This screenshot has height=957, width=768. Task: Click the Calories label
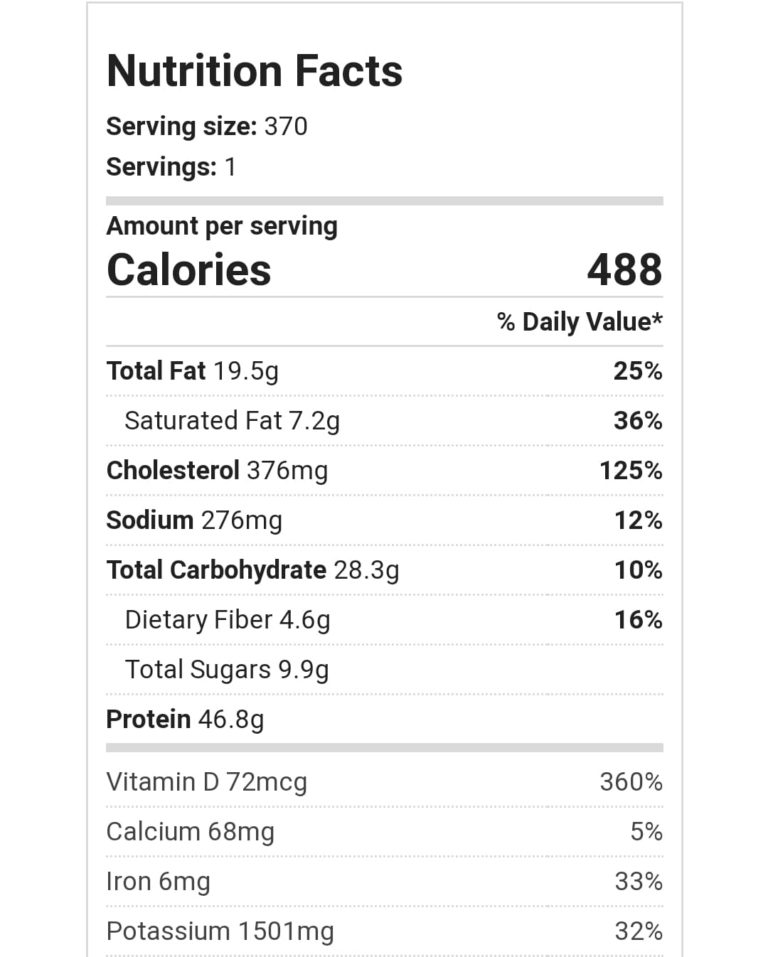[x=188, y=270]
